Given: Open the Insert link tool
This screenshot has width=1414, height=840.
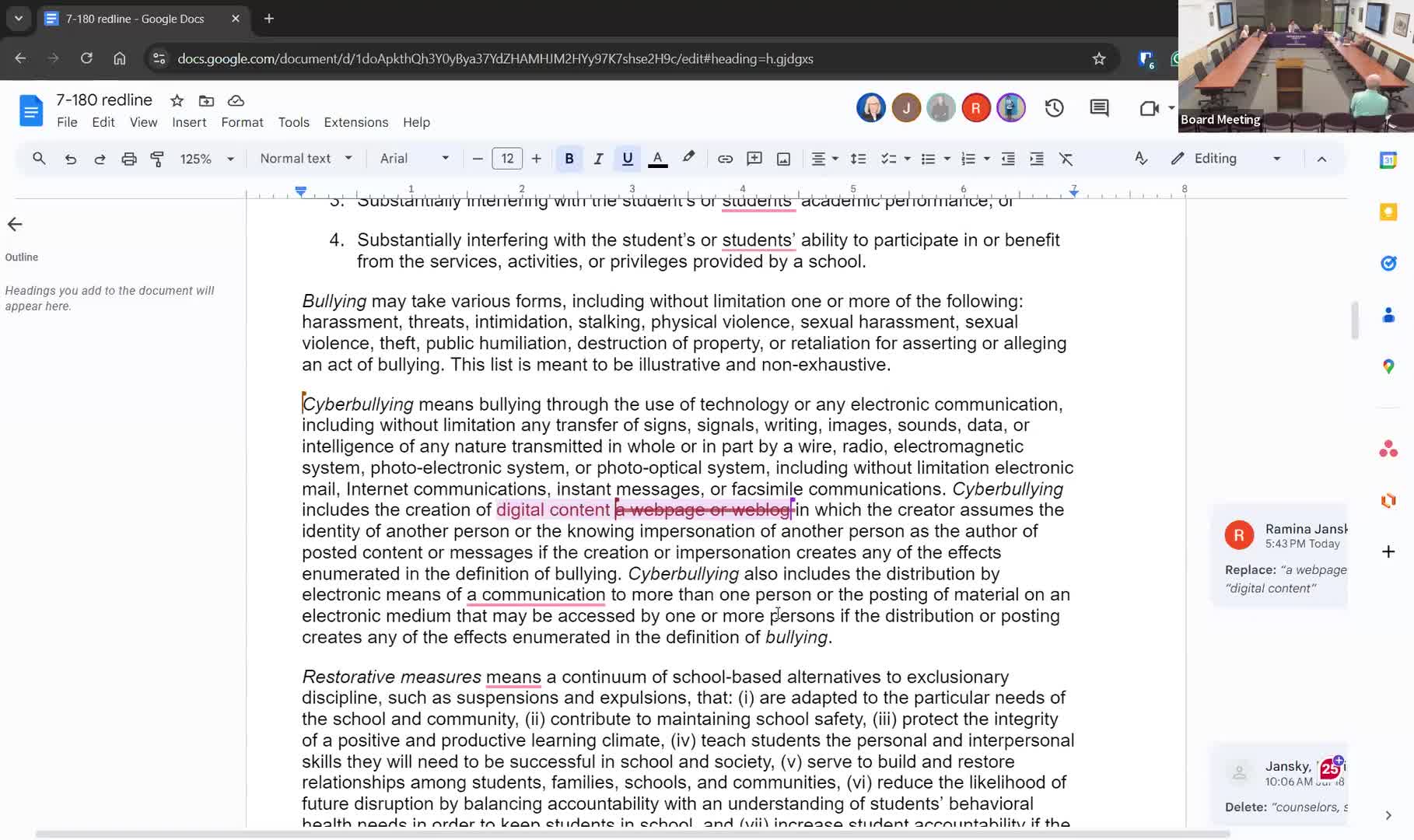Looking at the screenshot, I should pyautogui.click(x=724, y=159).
